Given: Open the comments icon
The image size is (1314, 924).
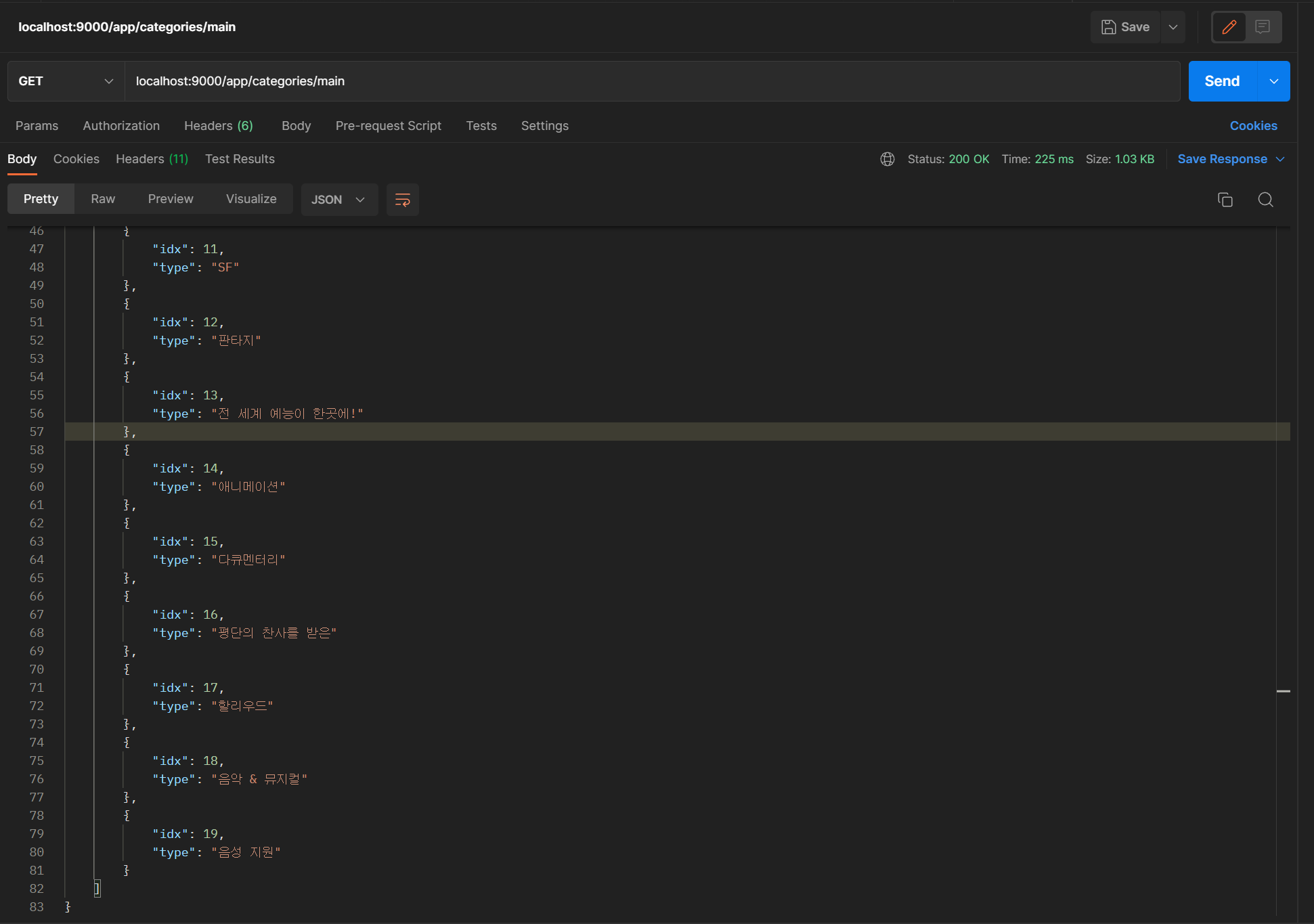Looking at the screenshot, I should pyautogui.click(x=1263, y=27).
